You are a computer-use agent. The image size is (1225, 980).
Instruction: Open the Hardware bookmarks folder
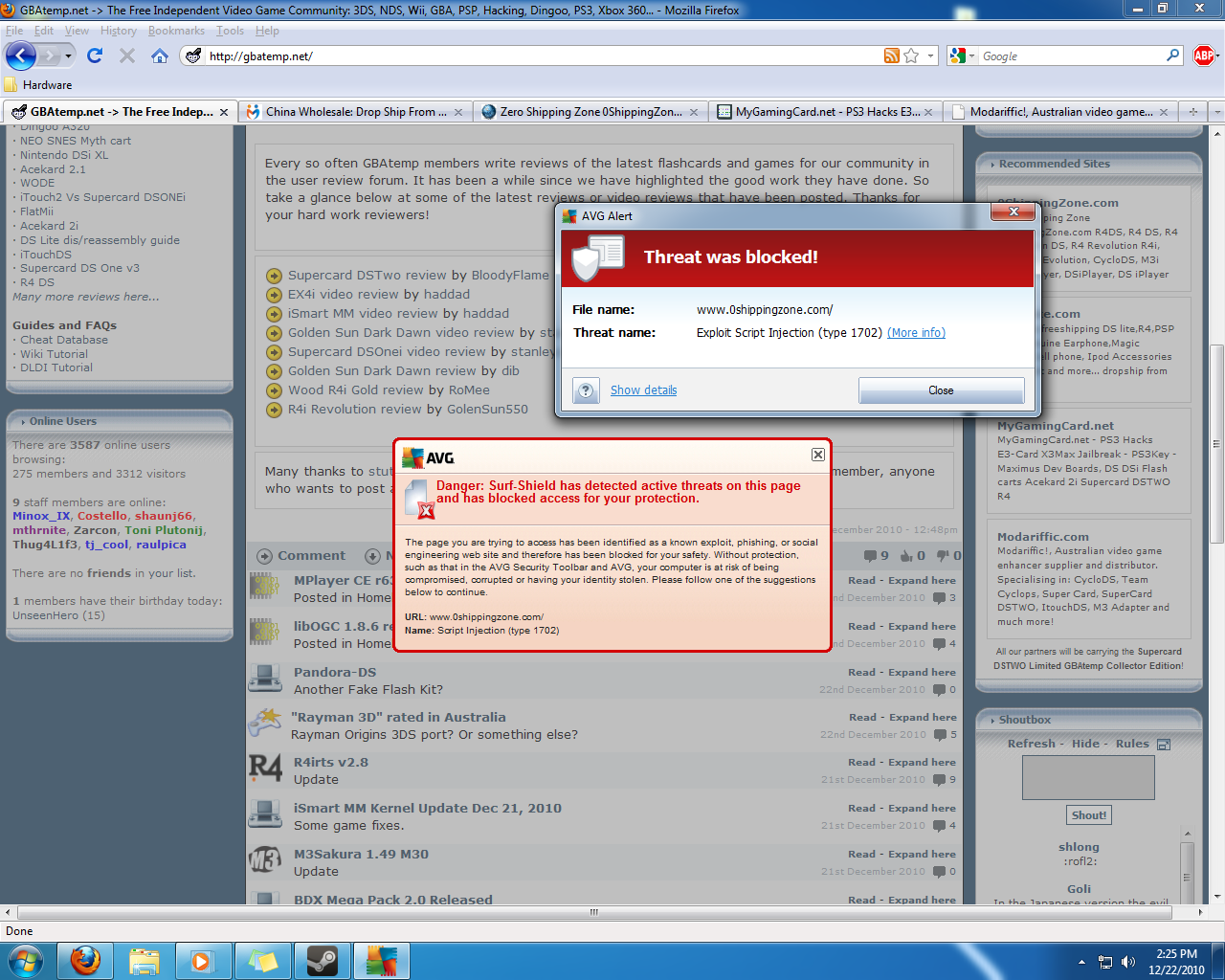(x=38, y=84)
